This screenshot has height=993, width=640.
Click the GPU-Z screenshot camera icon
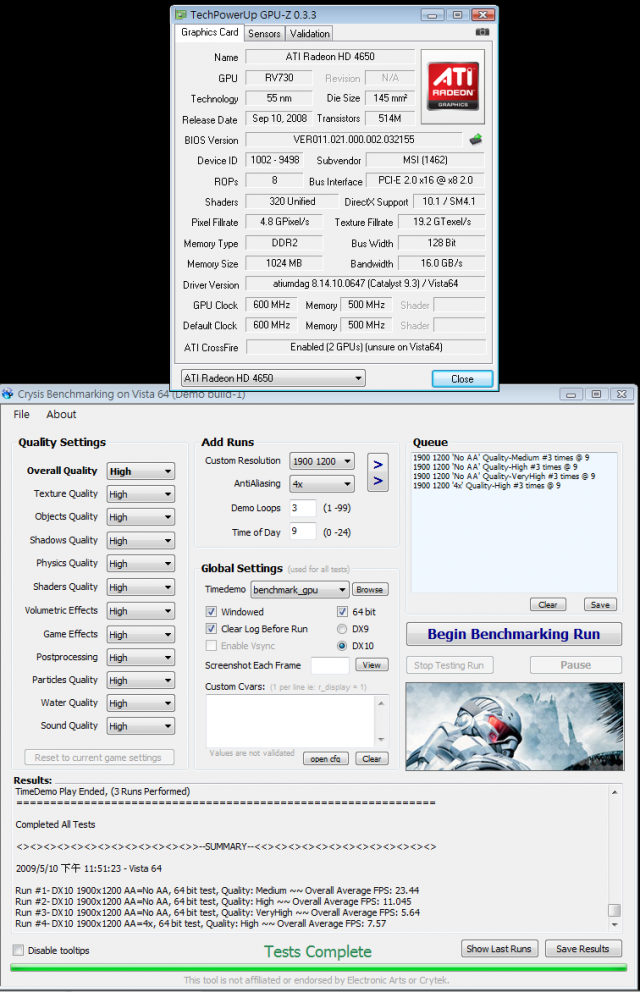coord(482,32)
